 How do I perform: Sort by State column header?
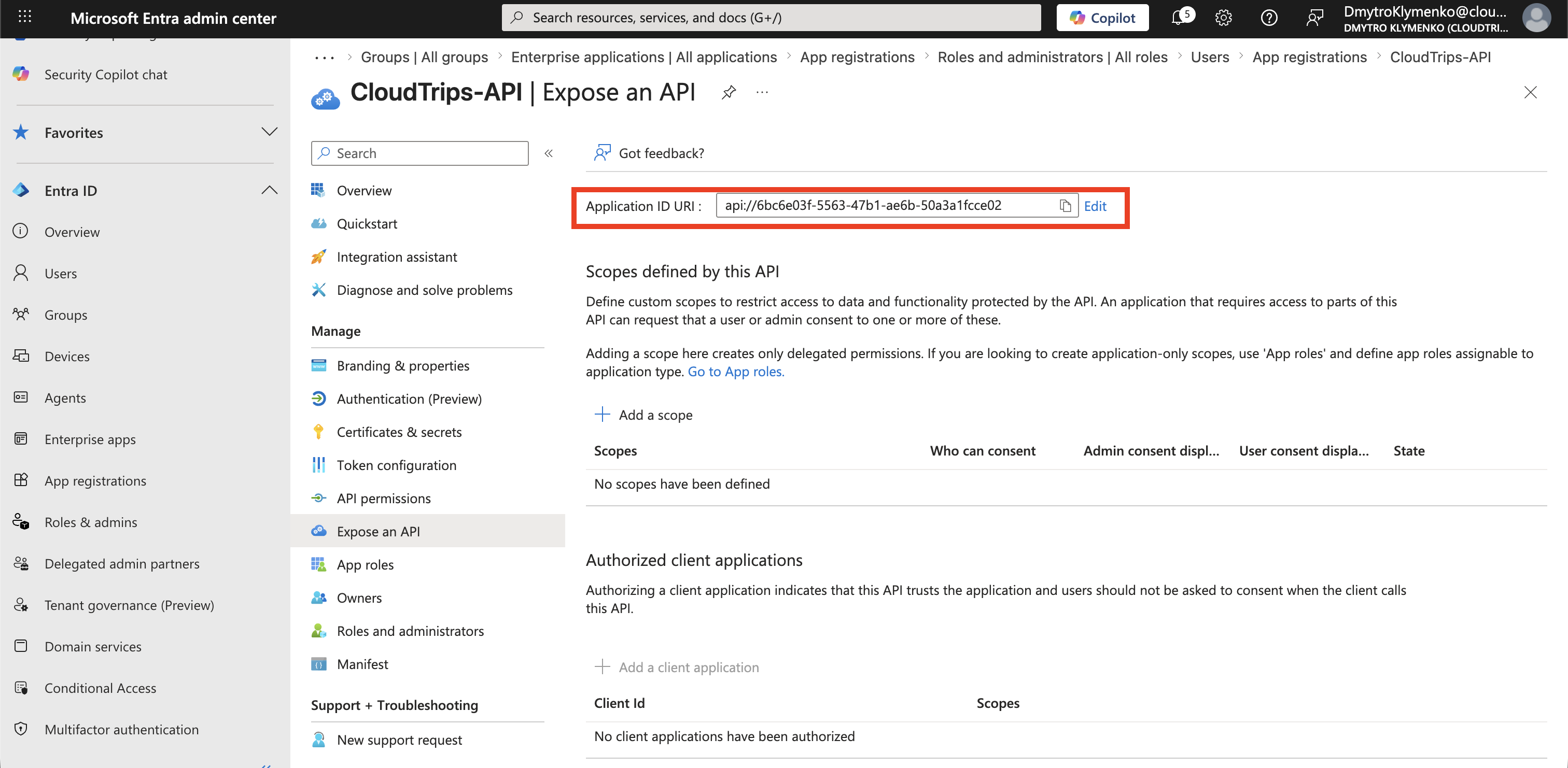pos(1409,450)
